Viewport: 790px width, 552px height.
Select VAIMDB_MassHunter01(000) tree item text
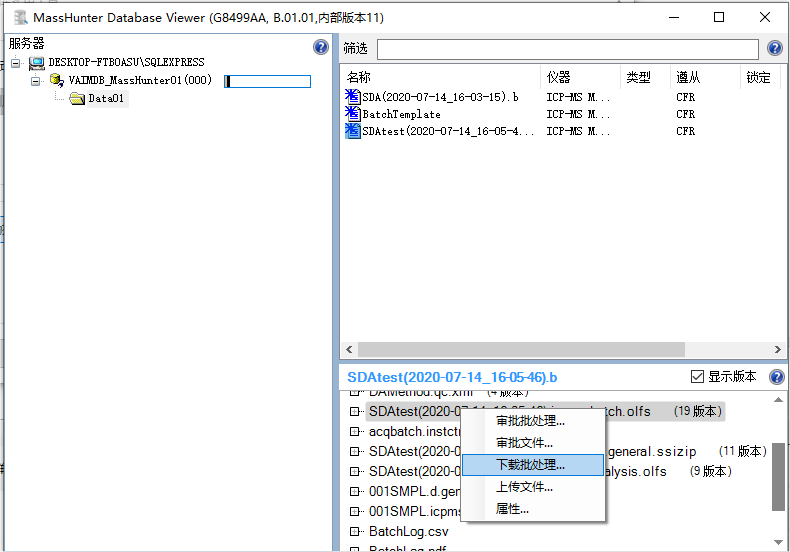[x=140, y=80]
